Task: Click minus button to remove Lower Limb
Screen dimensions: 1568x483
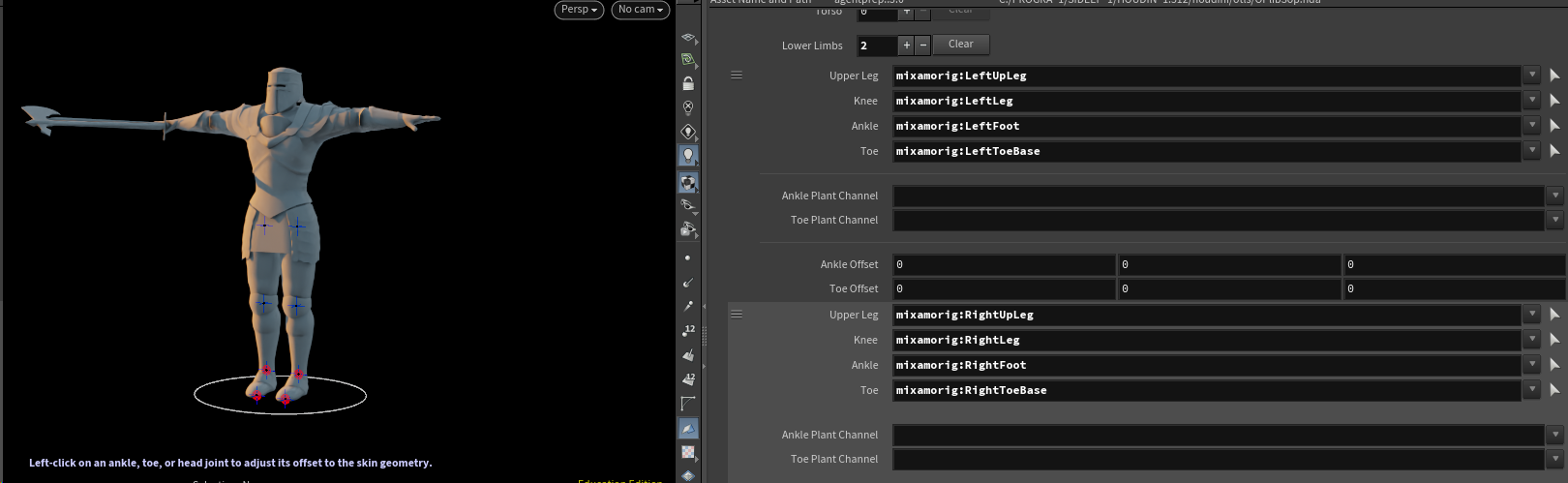Action: point(922,45)
